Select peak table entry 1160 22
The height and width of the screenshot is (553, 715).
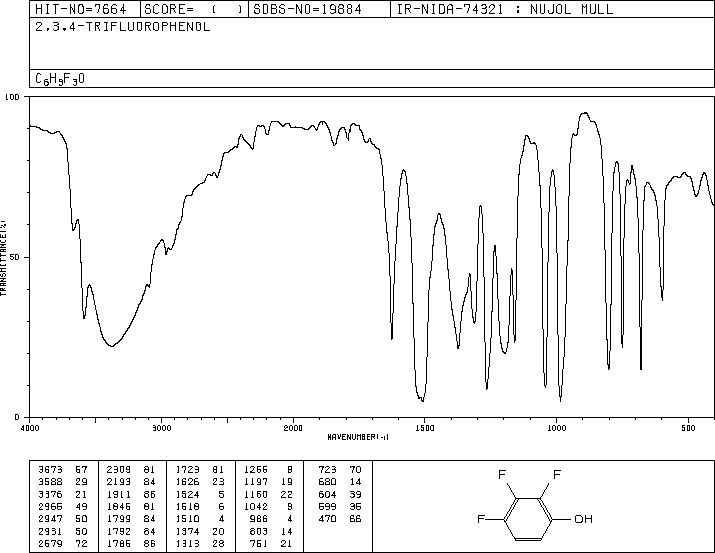(x=268, y=494)
